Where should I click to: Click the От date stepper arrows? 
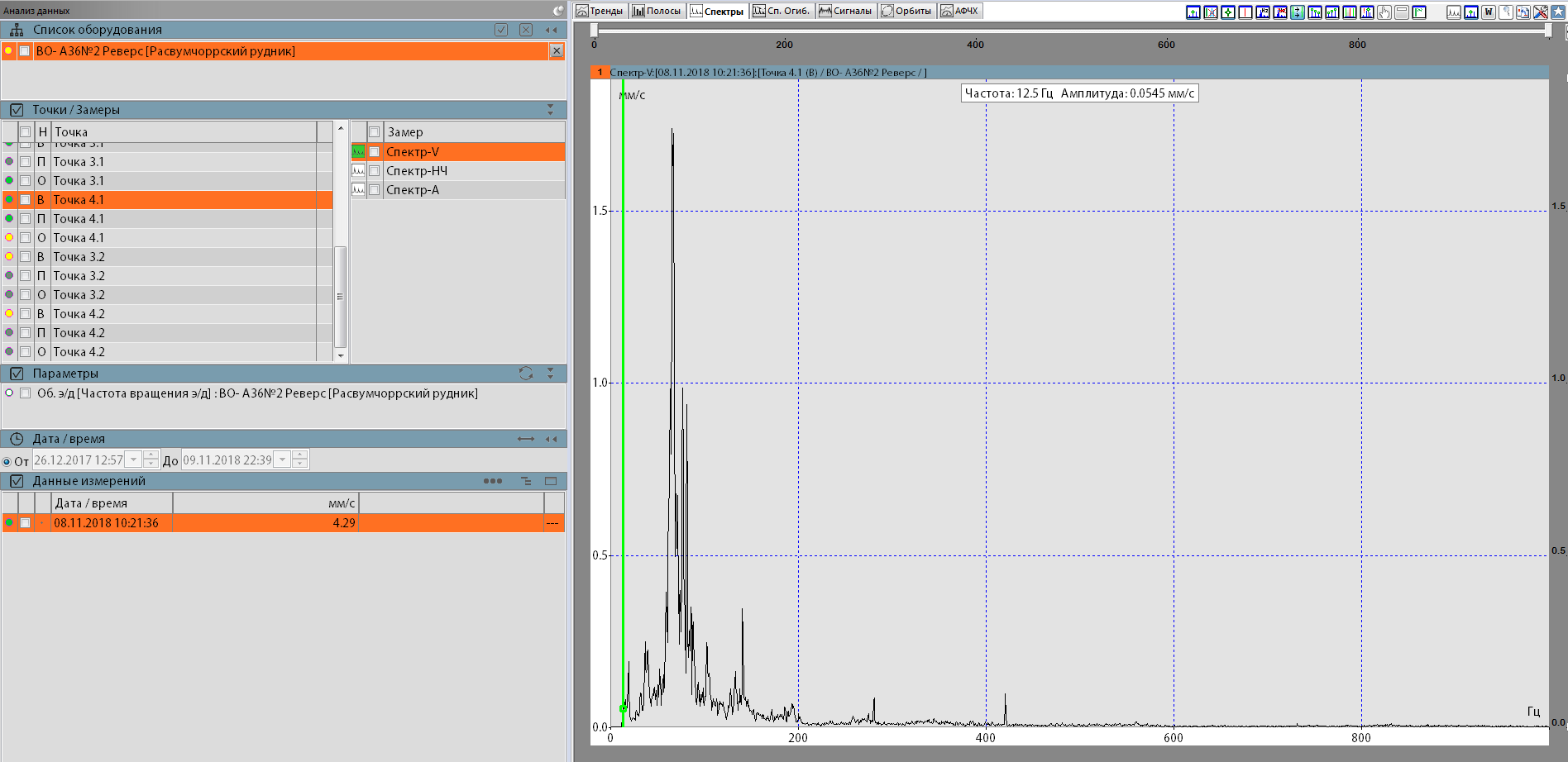(151, 460)
